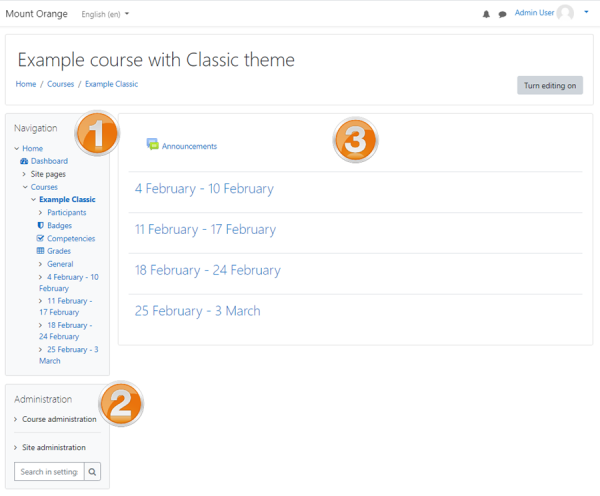This screenshot has width=600, height=496.
Task: Click the Search in settings input field
Action: tap(48, 472)
